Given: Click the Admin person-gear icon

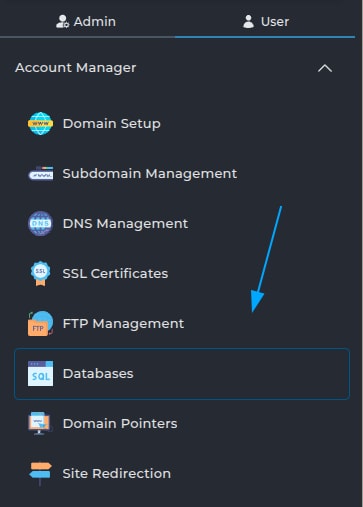Looking at the screenshot, I should 62,21.
